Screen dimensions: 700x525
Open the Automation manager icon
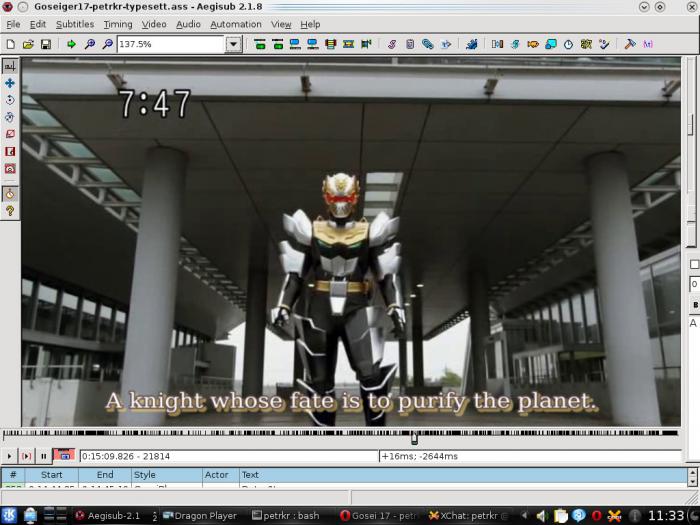pos(471,44)
